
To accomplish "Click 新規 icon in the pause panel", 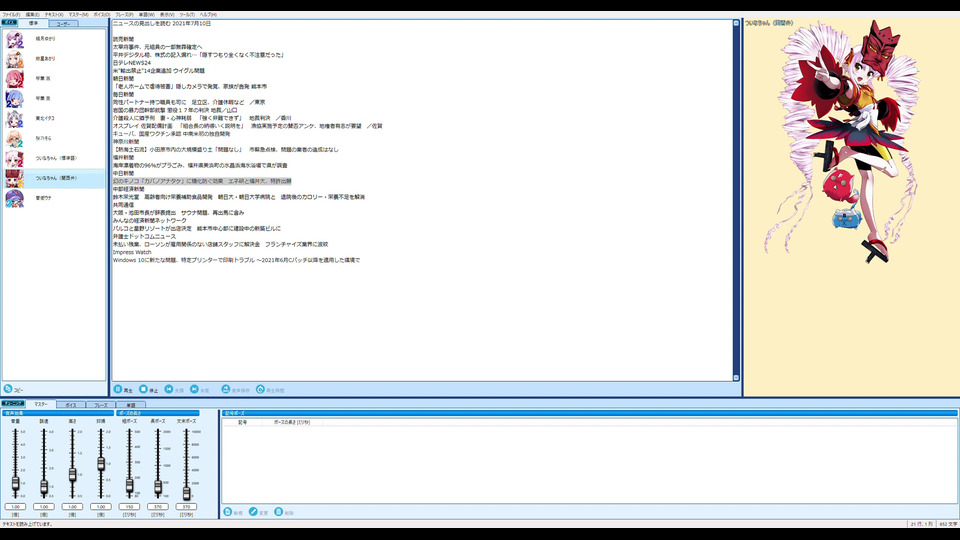I will pyautogui.click(x=228, y=512).
